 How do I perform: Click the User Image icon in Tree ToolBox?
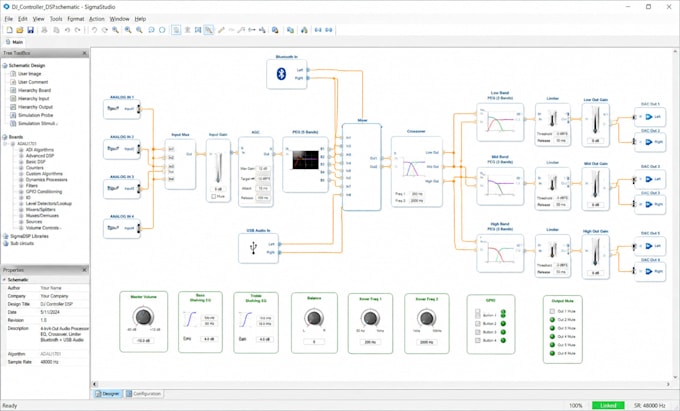(13, 74)
